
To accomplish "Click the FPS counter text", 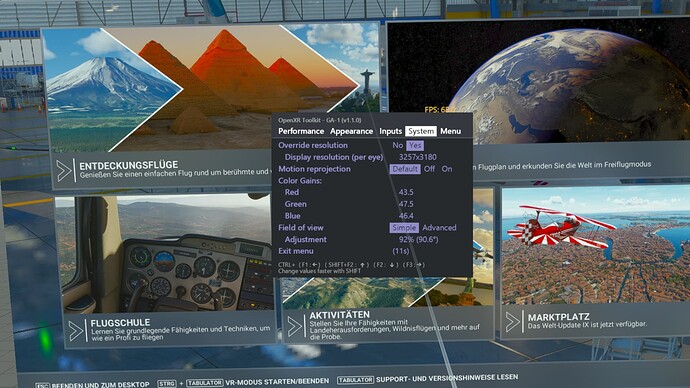I will coord(440,110).
